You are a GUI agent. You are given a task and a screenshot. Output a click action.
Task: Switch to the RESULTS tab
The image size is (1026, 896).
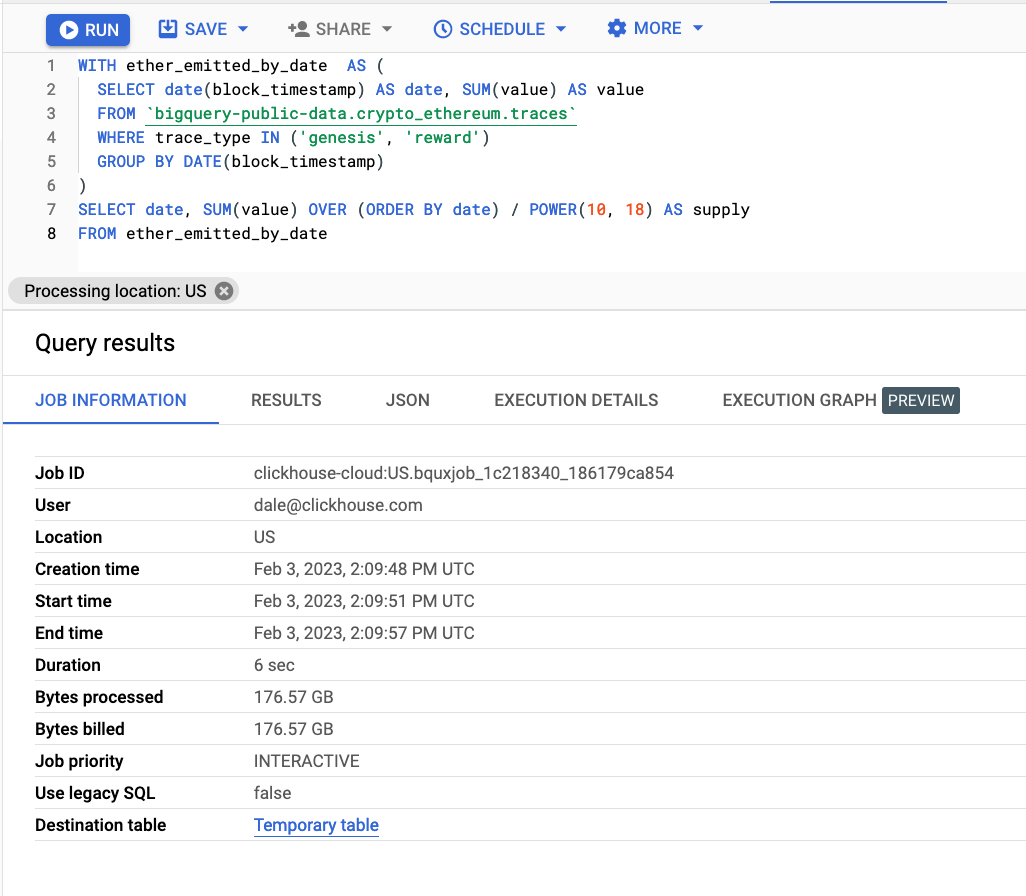[286, 400]
